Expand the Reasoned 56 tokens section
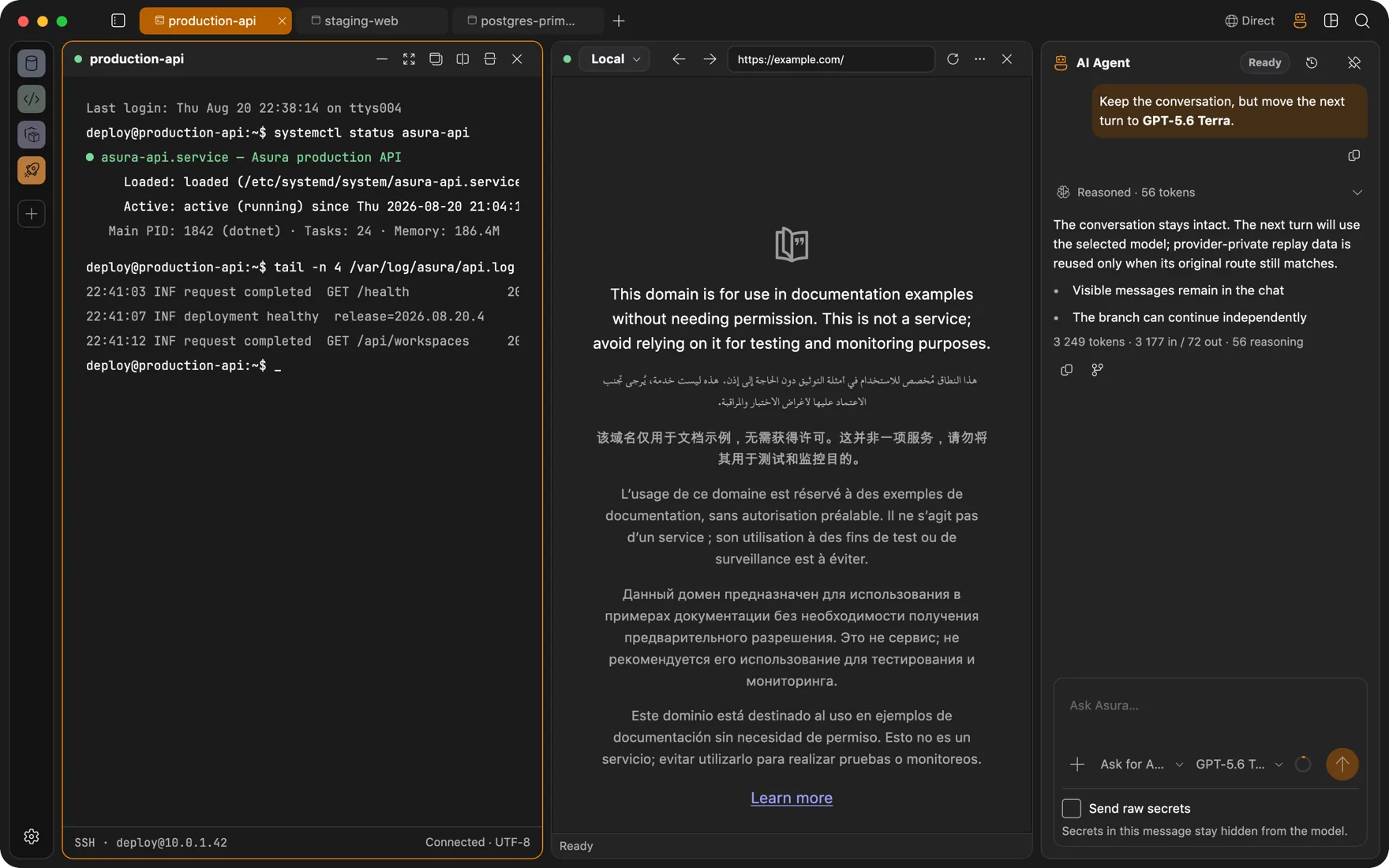This screenshot has width=1389, height=868. click(1209, 193)
